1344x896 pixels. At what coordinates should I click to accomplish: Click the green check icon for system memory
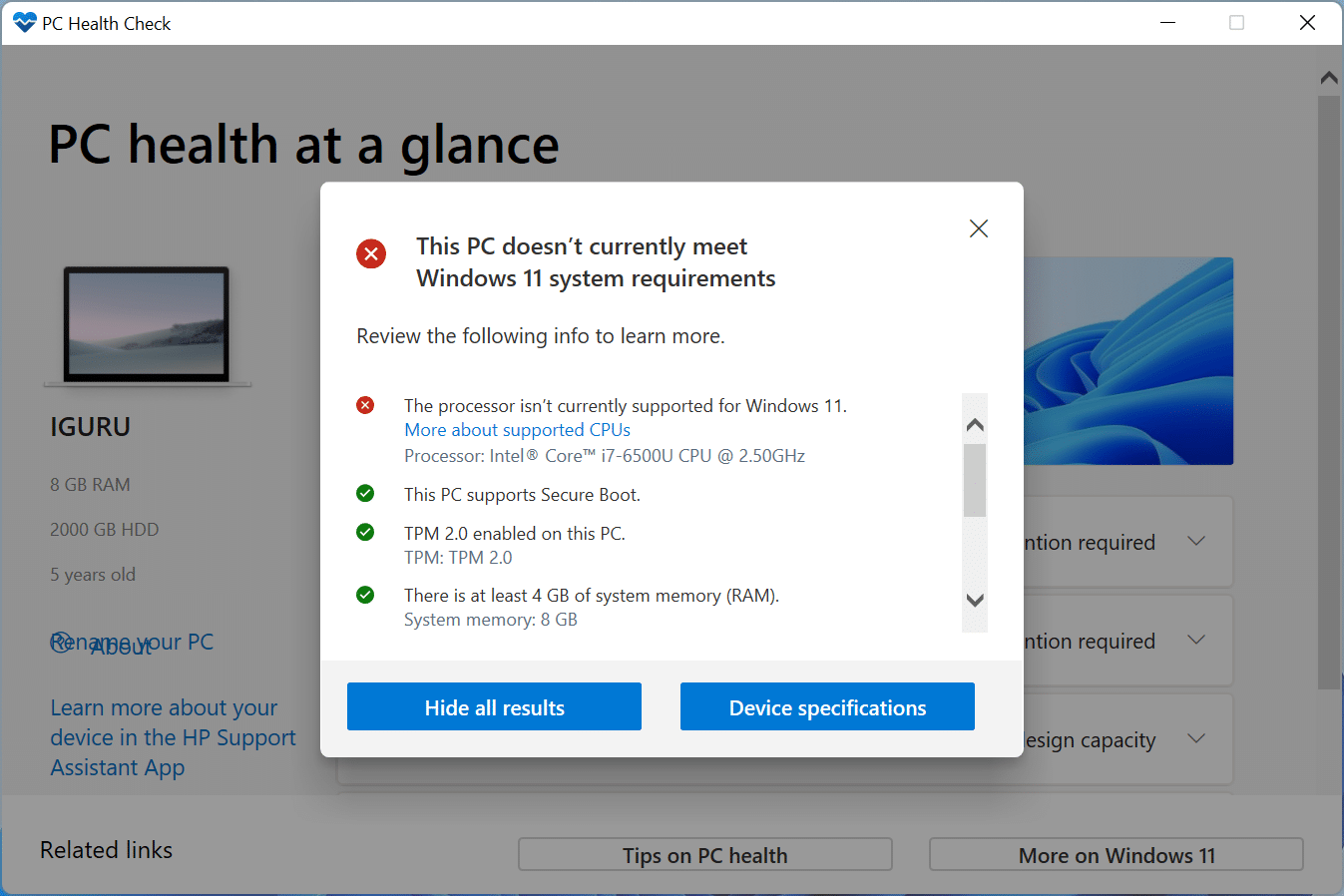tap(365, 595)
